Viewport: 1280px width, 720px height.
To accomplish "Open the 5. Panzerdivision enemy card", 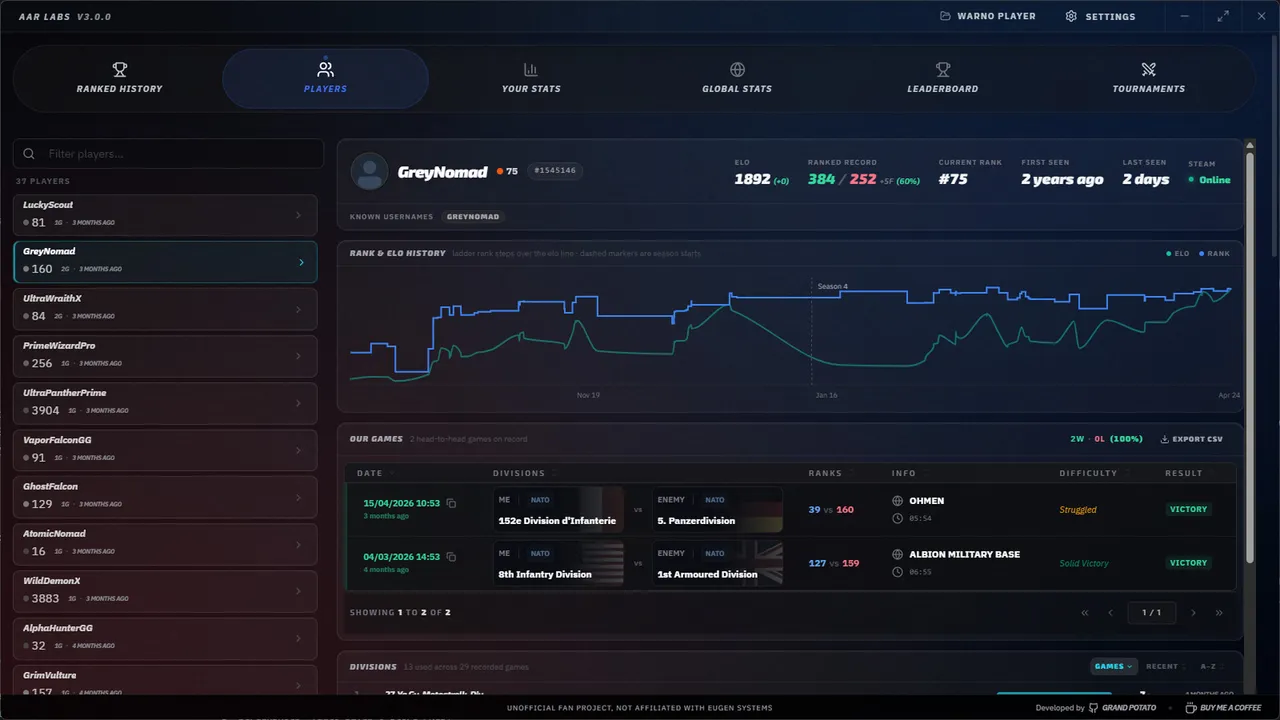I will click(x=716, y=510).
